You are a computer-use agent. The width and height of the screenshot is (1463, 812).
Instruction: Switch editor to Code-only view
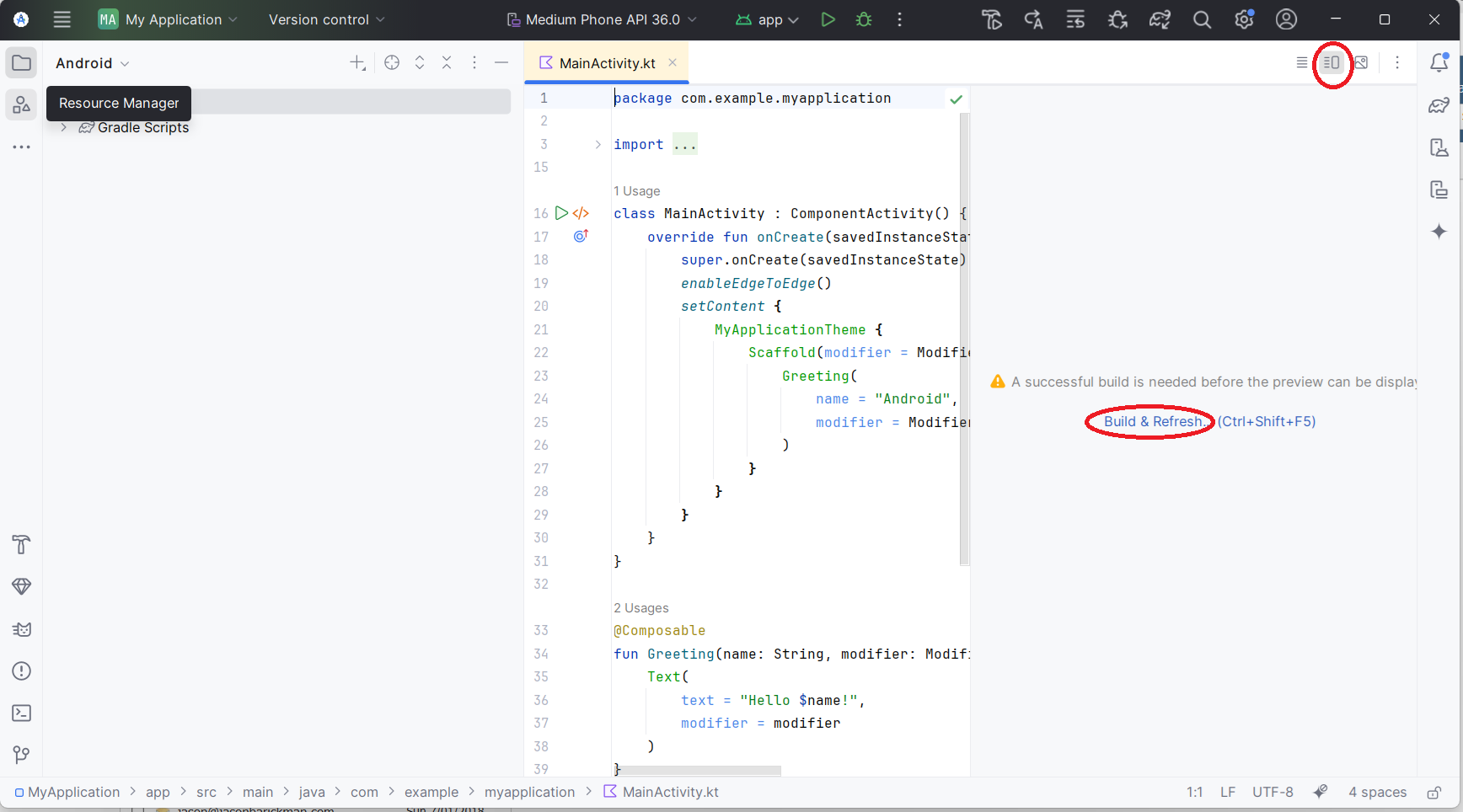[x=1302, y=62]
